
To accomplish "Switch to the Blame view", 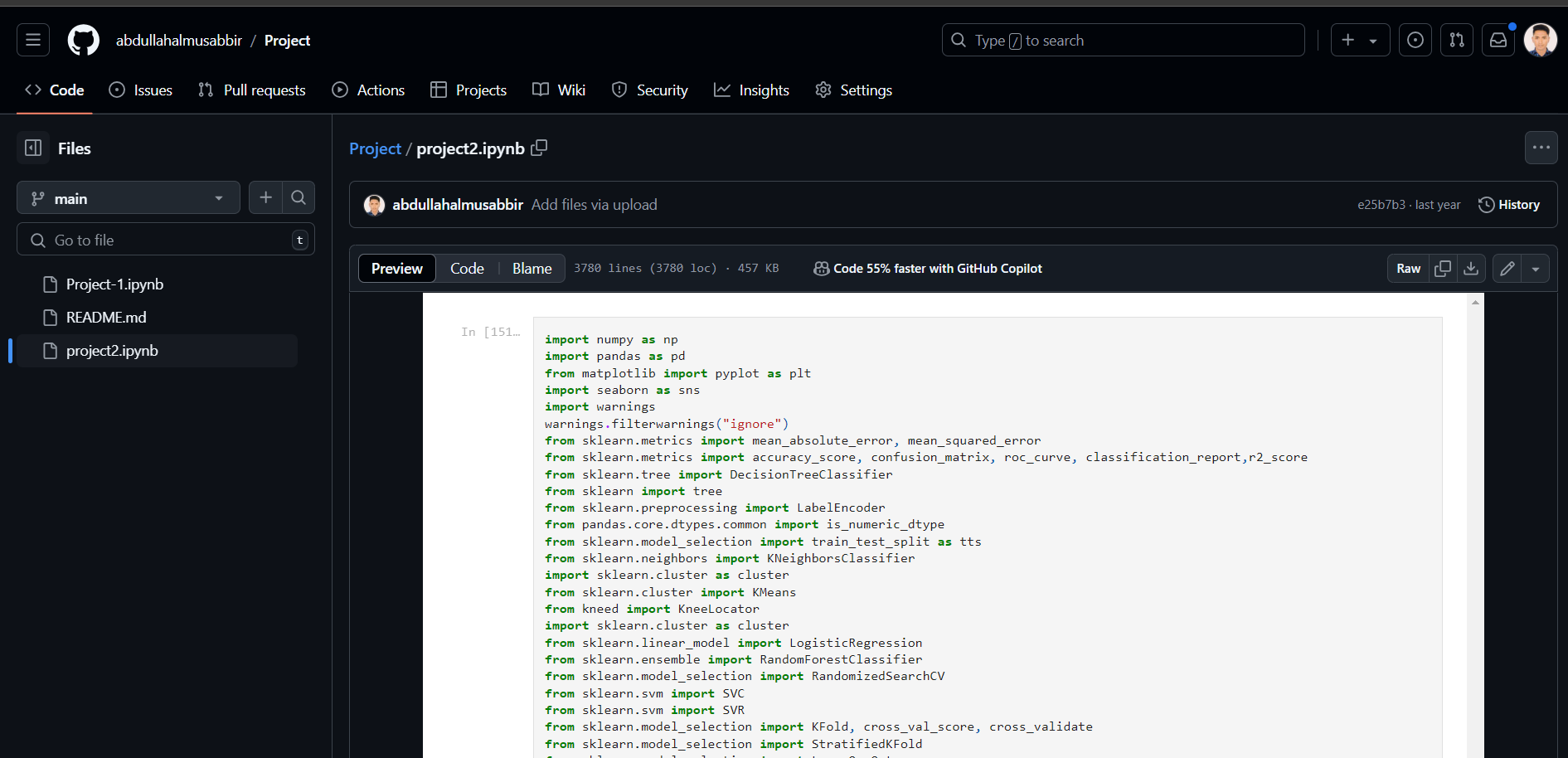I will tap(532, 268).
